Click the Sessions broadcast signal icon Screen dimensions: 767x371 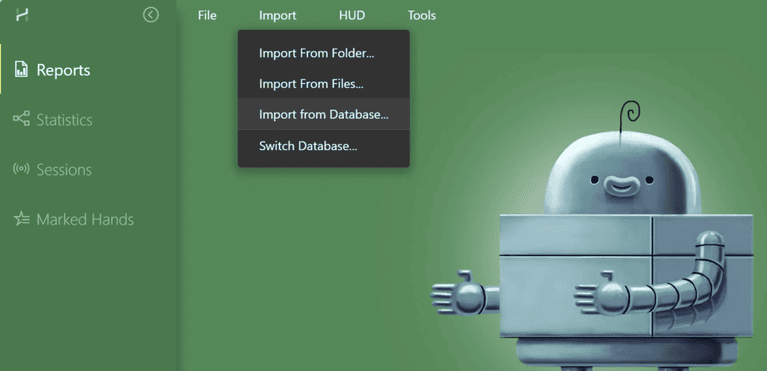tap(21, 169)
